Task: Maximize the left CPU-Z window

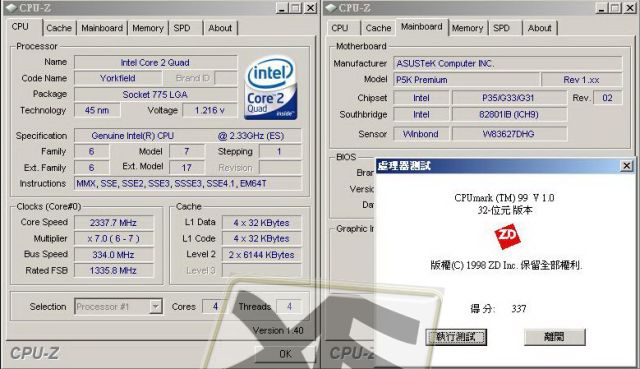Action: pos(296,8)
